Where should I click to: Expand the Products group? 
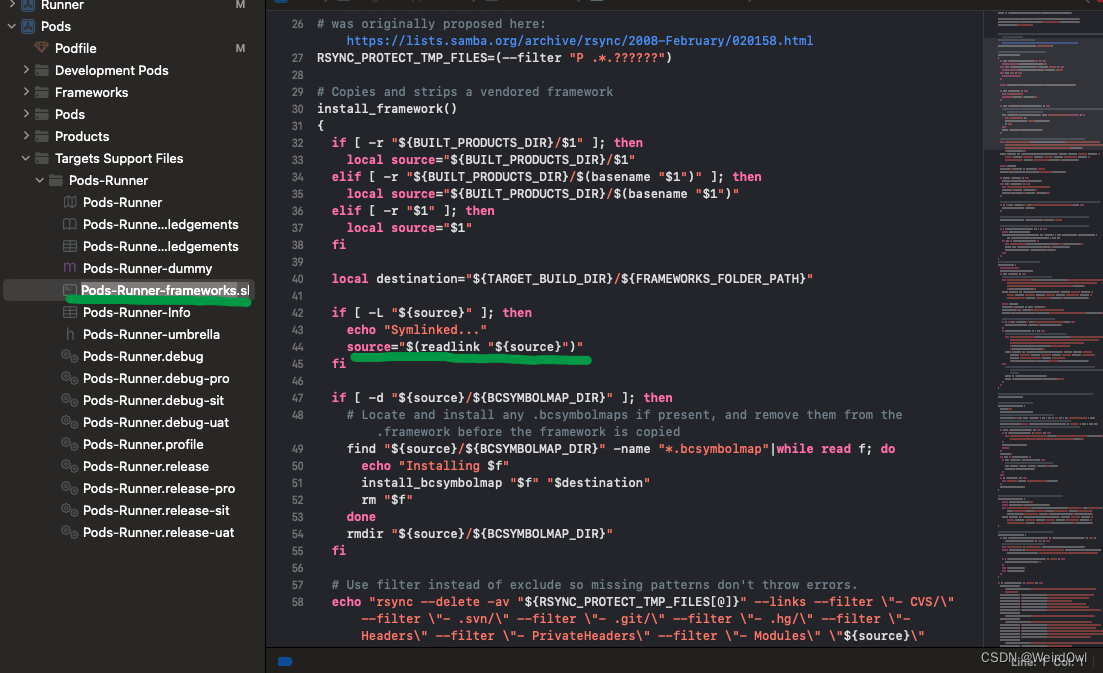25,136
